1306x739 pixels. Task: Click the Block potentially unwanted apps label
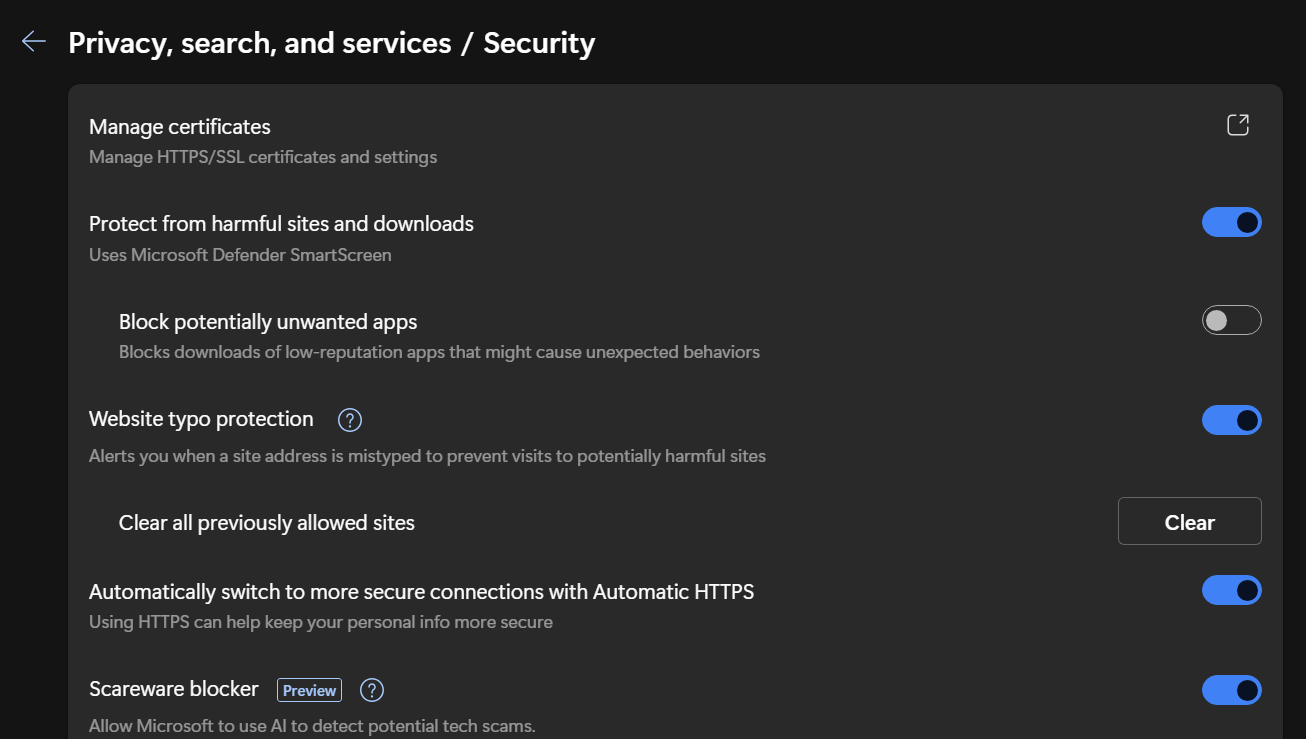click(x=268, y=322)
